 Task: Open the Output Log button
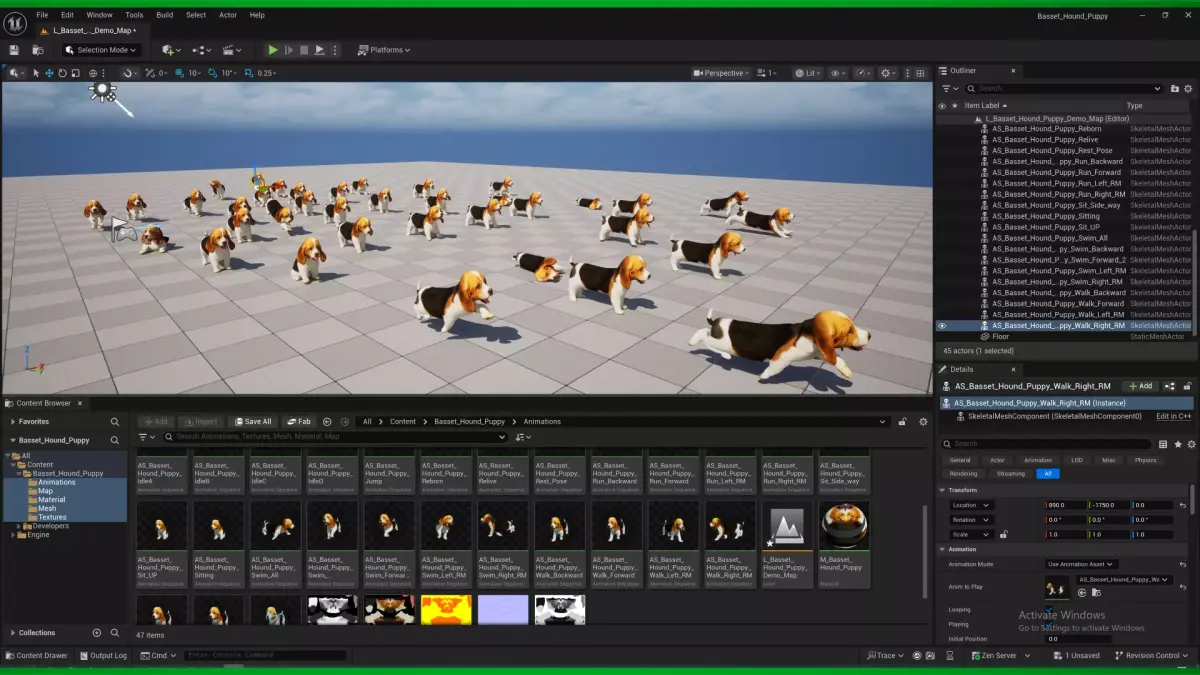[102, 656]
